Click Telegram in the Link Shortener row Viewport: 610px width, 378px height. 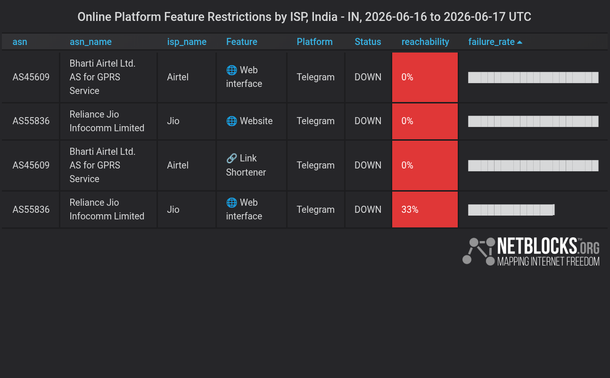316,166
